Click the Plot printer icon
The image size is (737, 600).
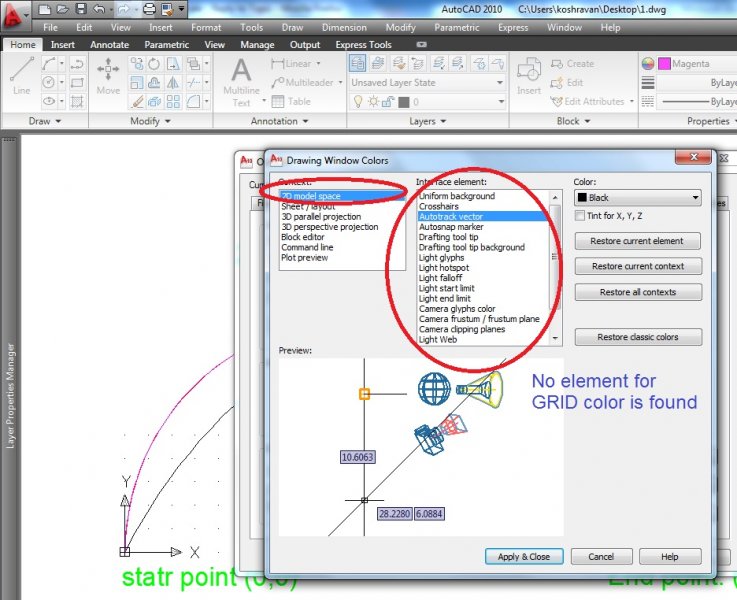(x=149, y=8)
